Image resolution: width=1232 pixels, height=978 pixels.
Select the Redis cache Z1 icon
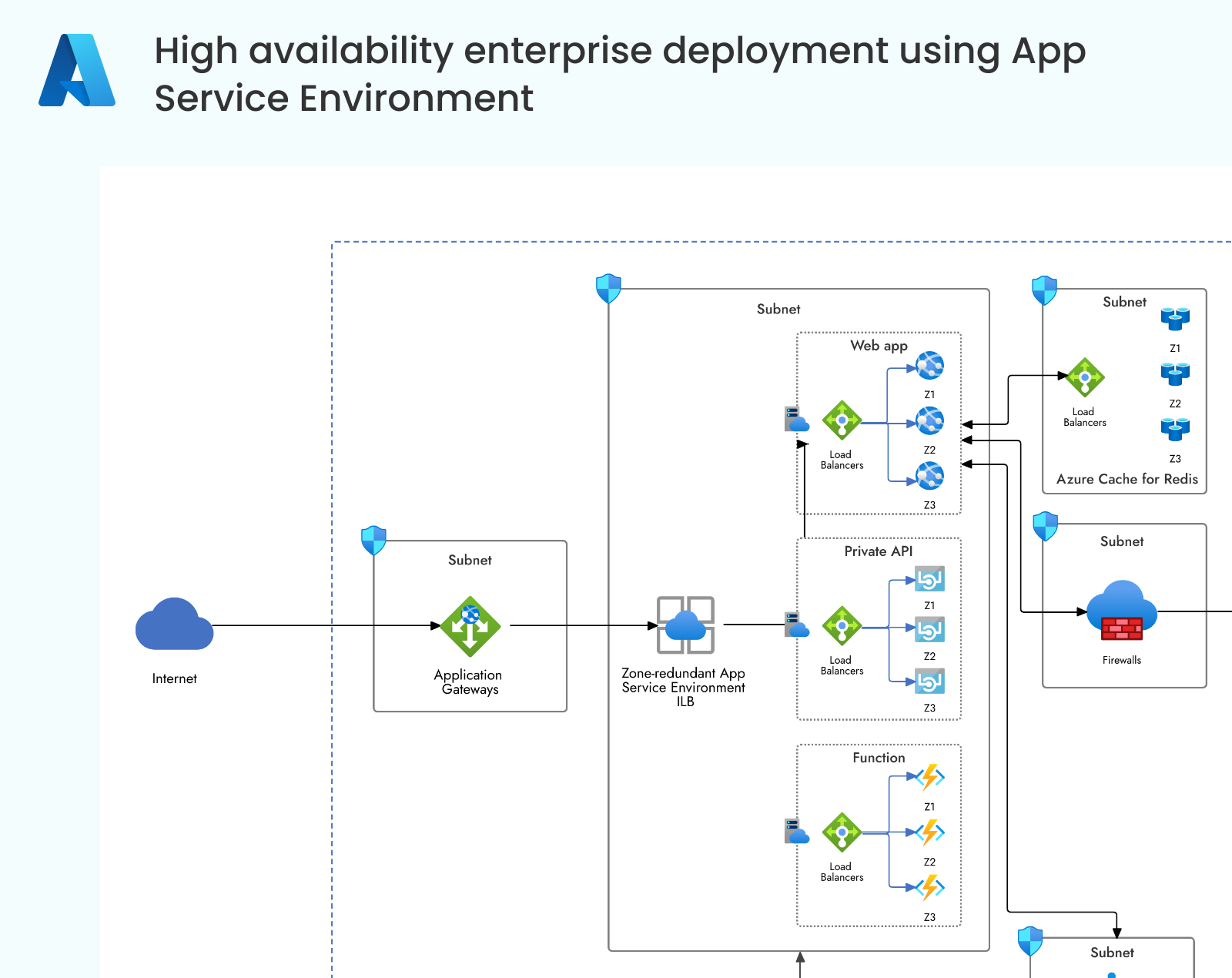[1175, 318]
